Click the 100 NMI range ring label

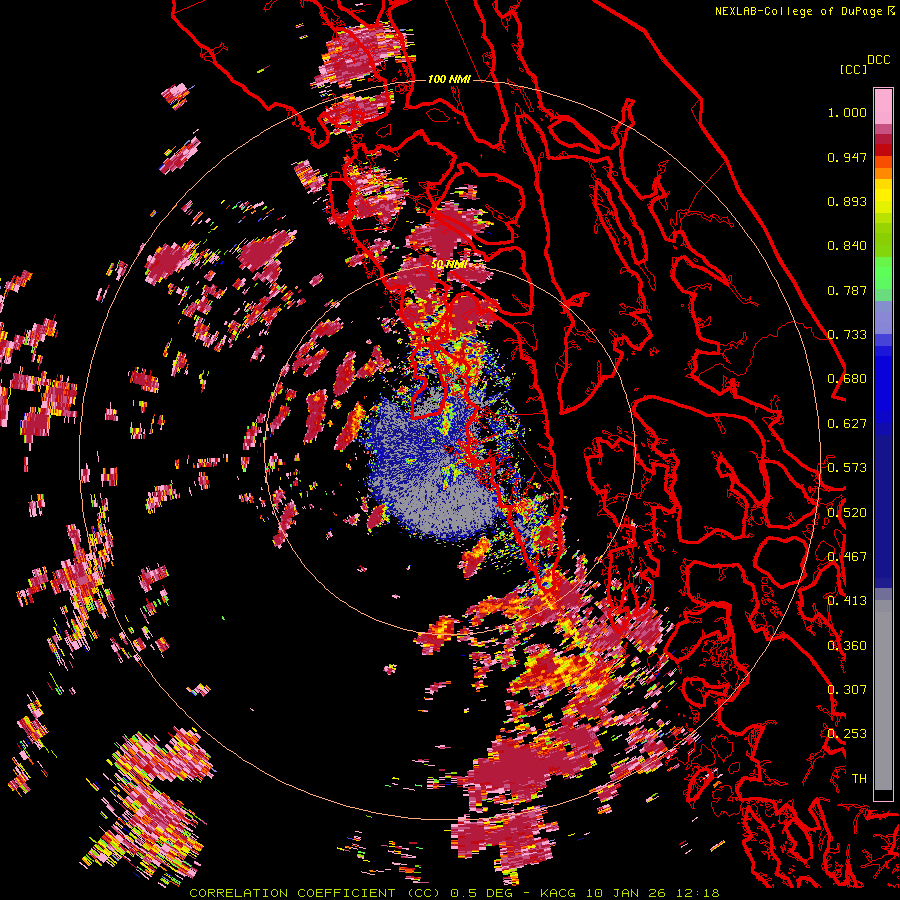click(x=449, y=79)
